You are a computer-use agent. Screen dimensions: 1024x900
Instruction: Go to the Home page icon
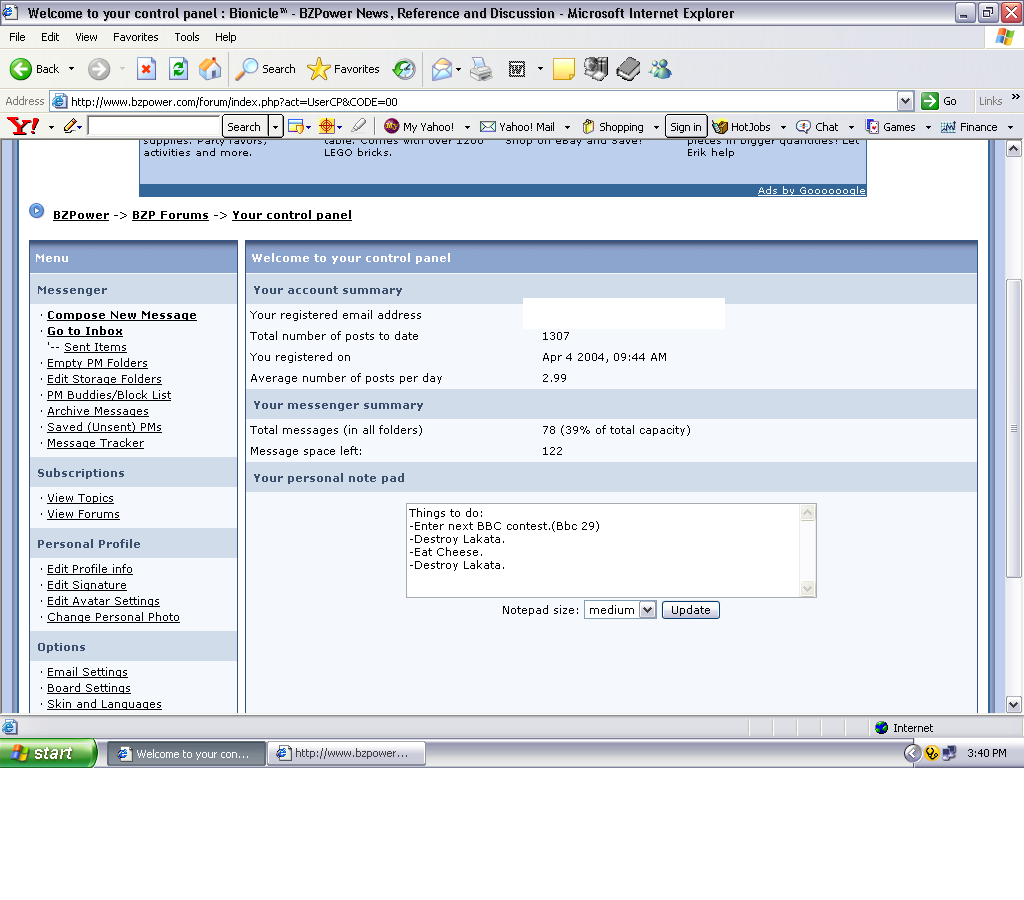[x=210, y=69]
